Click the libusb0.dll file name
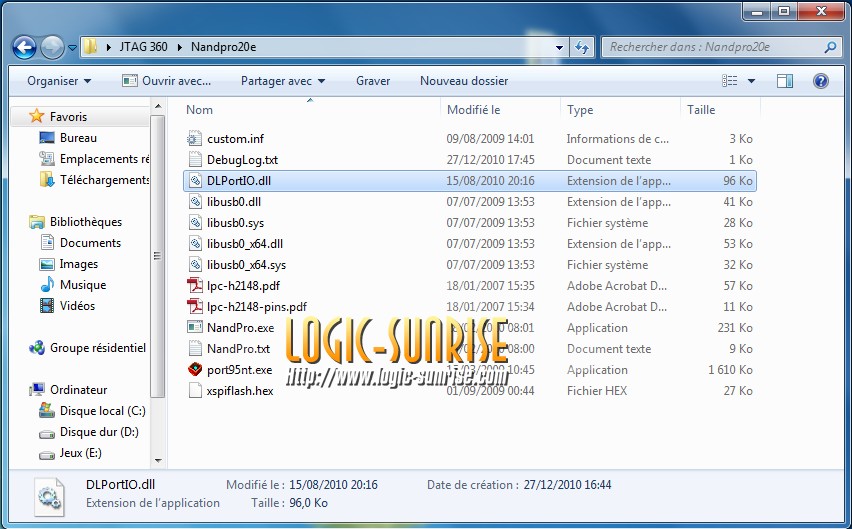 [x=234, y=202]
